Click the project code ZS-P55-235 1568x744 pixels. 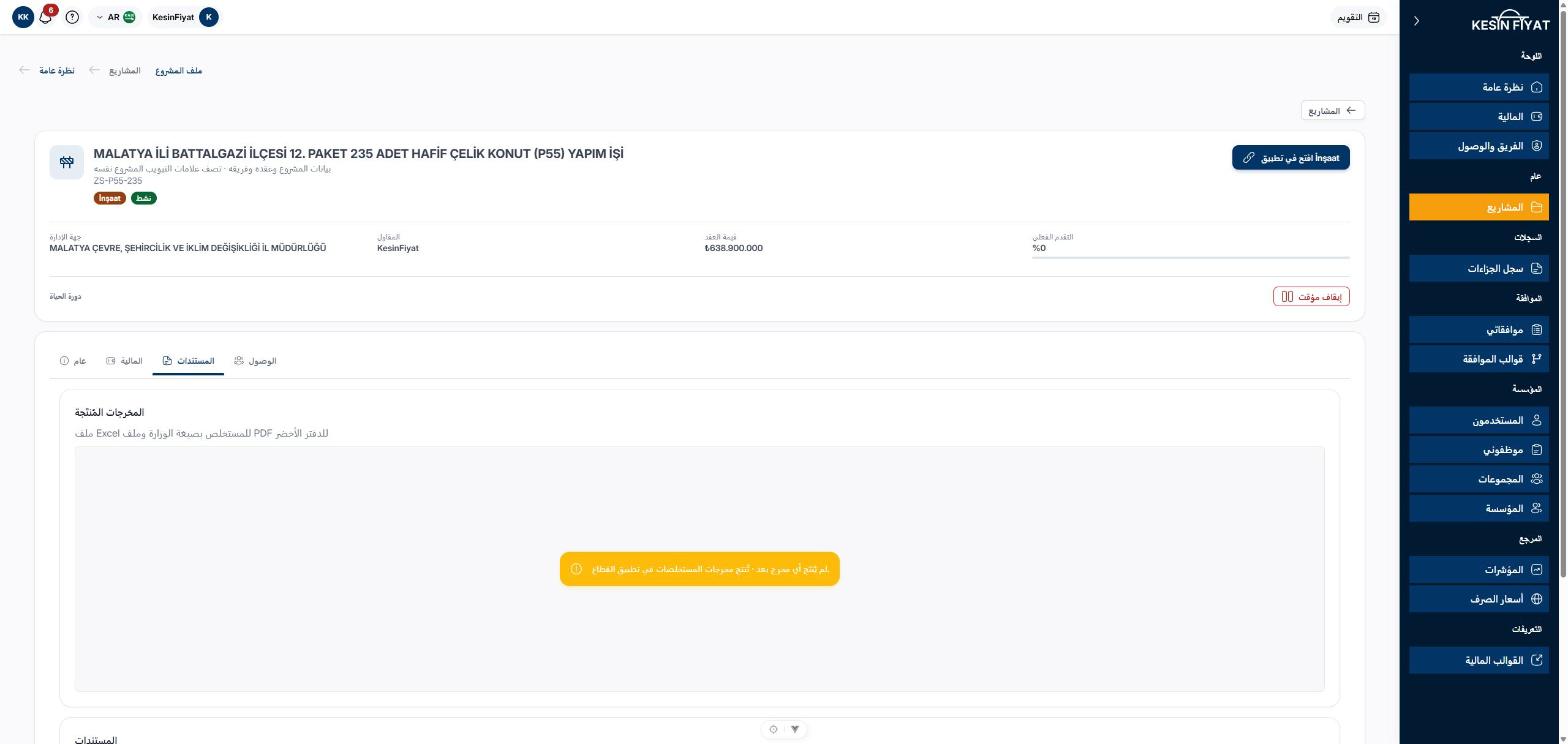click(x=118, y=181)
